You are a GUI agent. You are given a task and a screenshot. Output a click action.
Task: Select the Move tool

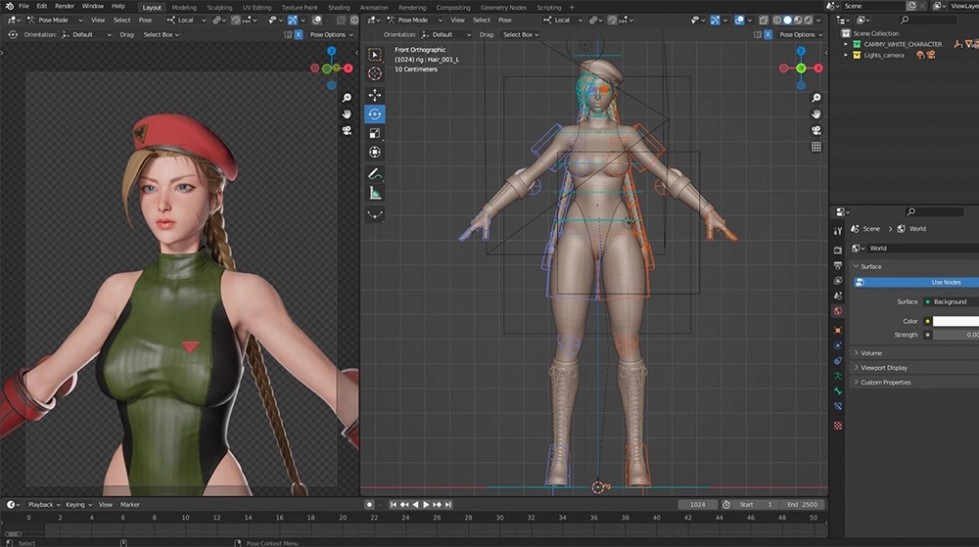pyautogui.click(x=375, y=95)
